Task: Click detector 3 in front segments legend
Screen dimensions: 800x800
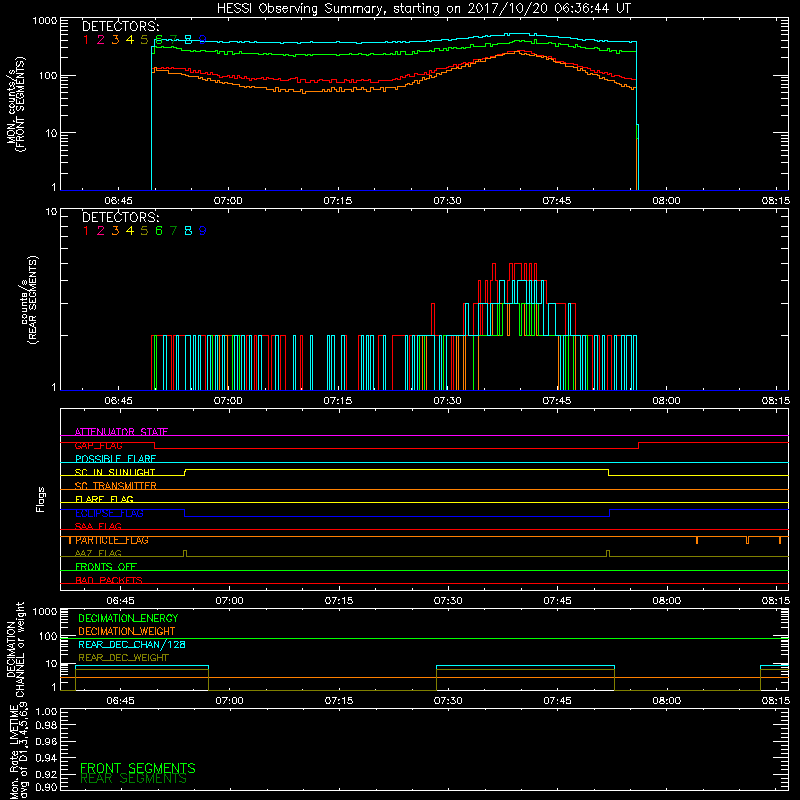Action: coord(115,39)
